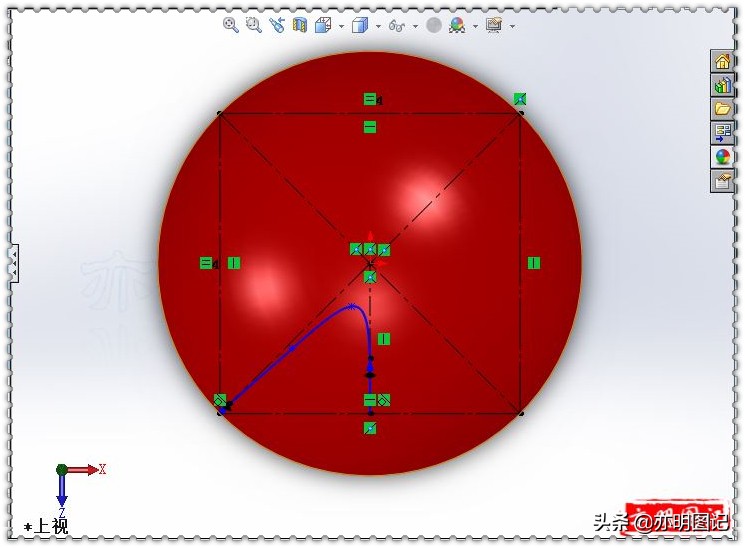Click the Zoom to Fit magnifier icon
The height and width of the screenshot is (548, 745).
click(231, 25)
